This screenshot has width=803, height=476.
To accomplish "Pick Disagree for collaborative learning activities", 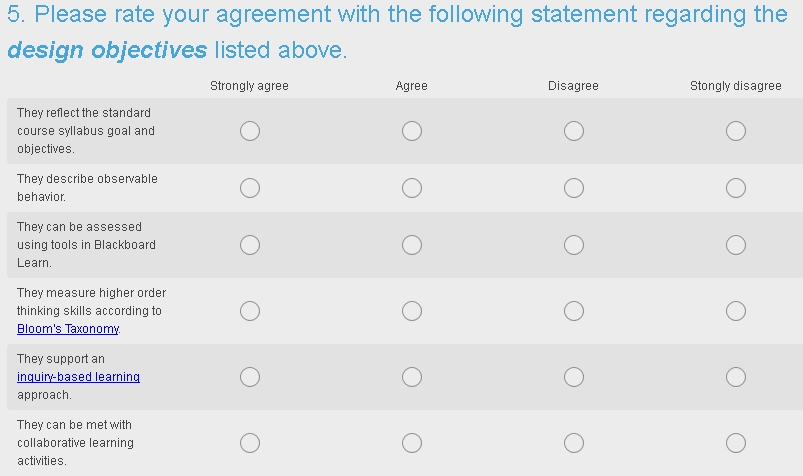I will tap(574, 443).
